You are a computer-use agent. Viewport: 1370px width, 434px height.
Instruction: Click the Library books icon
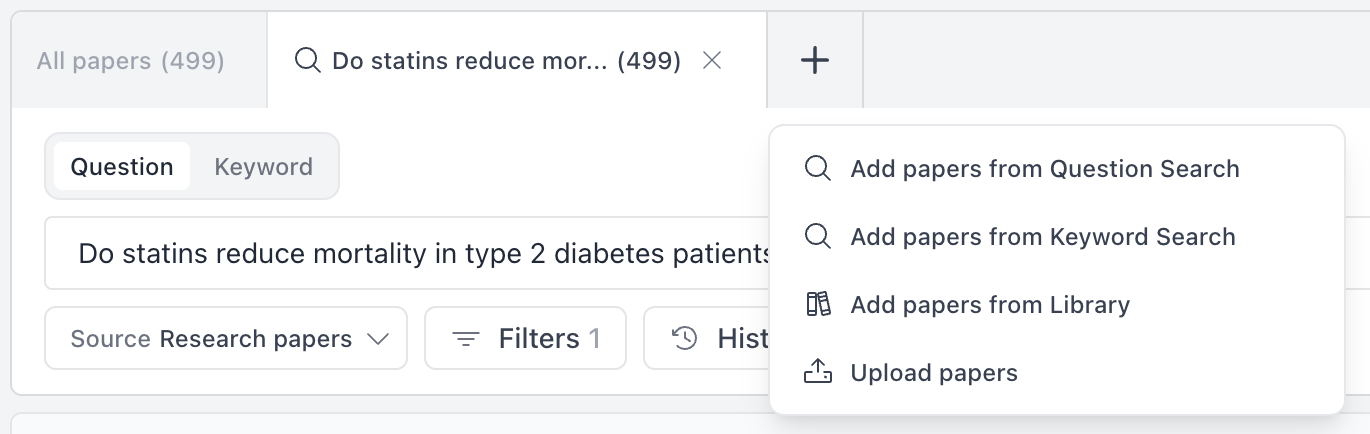(817, 305)
